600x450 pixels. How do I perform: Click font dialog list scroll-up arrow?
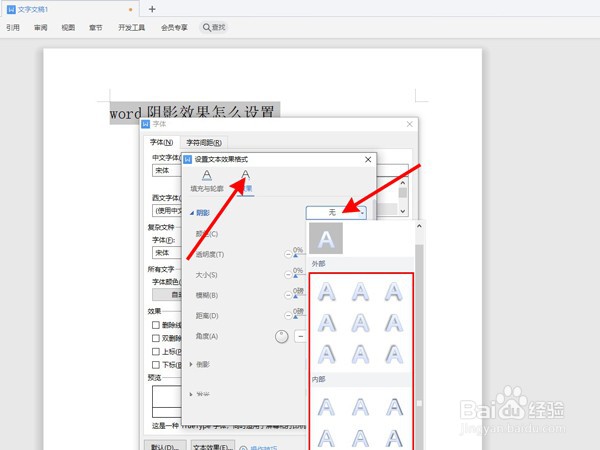coord(403,183)
